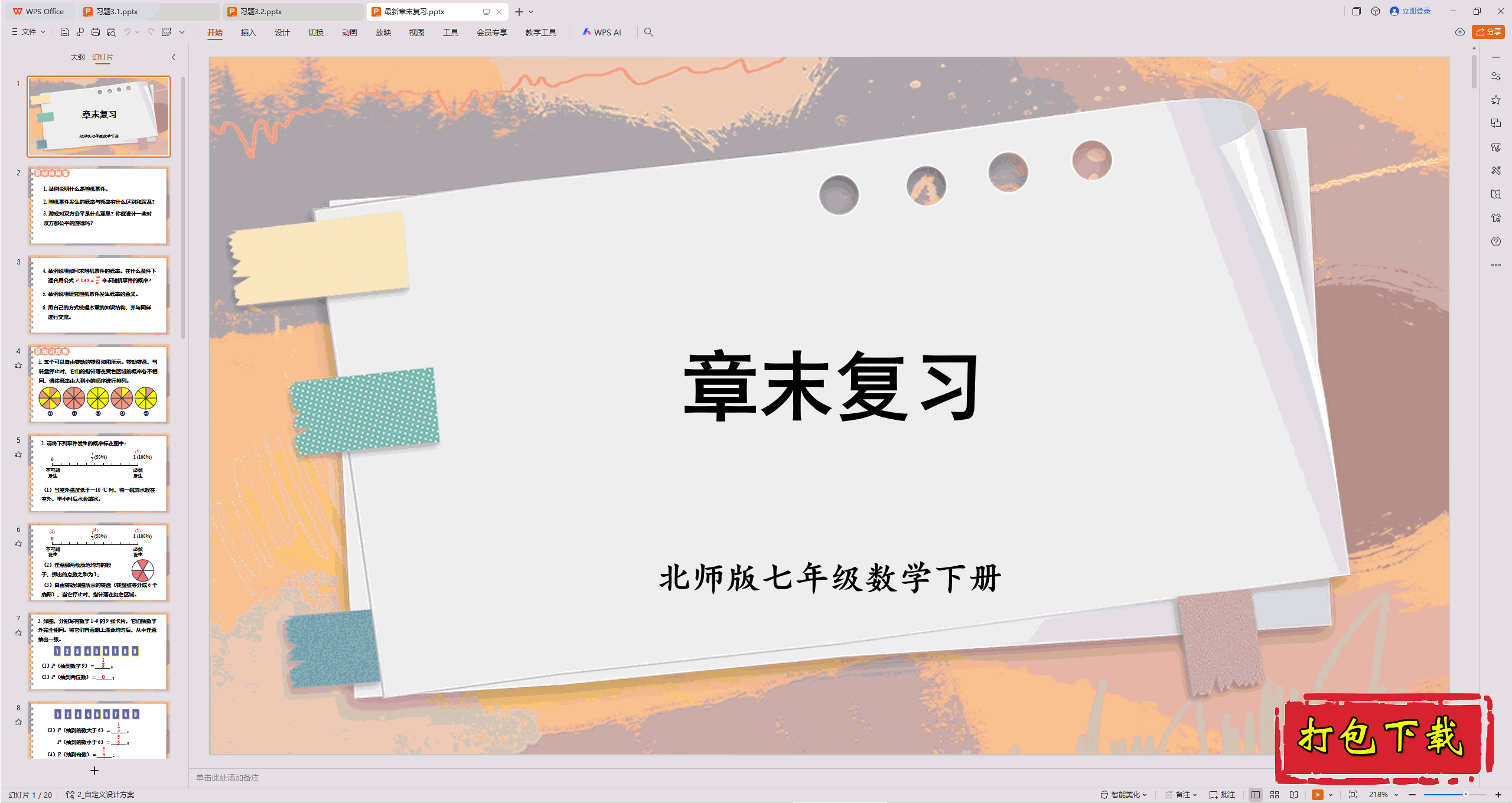Click the zoom in plus button
This screenshot has height=803, width=1512.
point(1498,795)
